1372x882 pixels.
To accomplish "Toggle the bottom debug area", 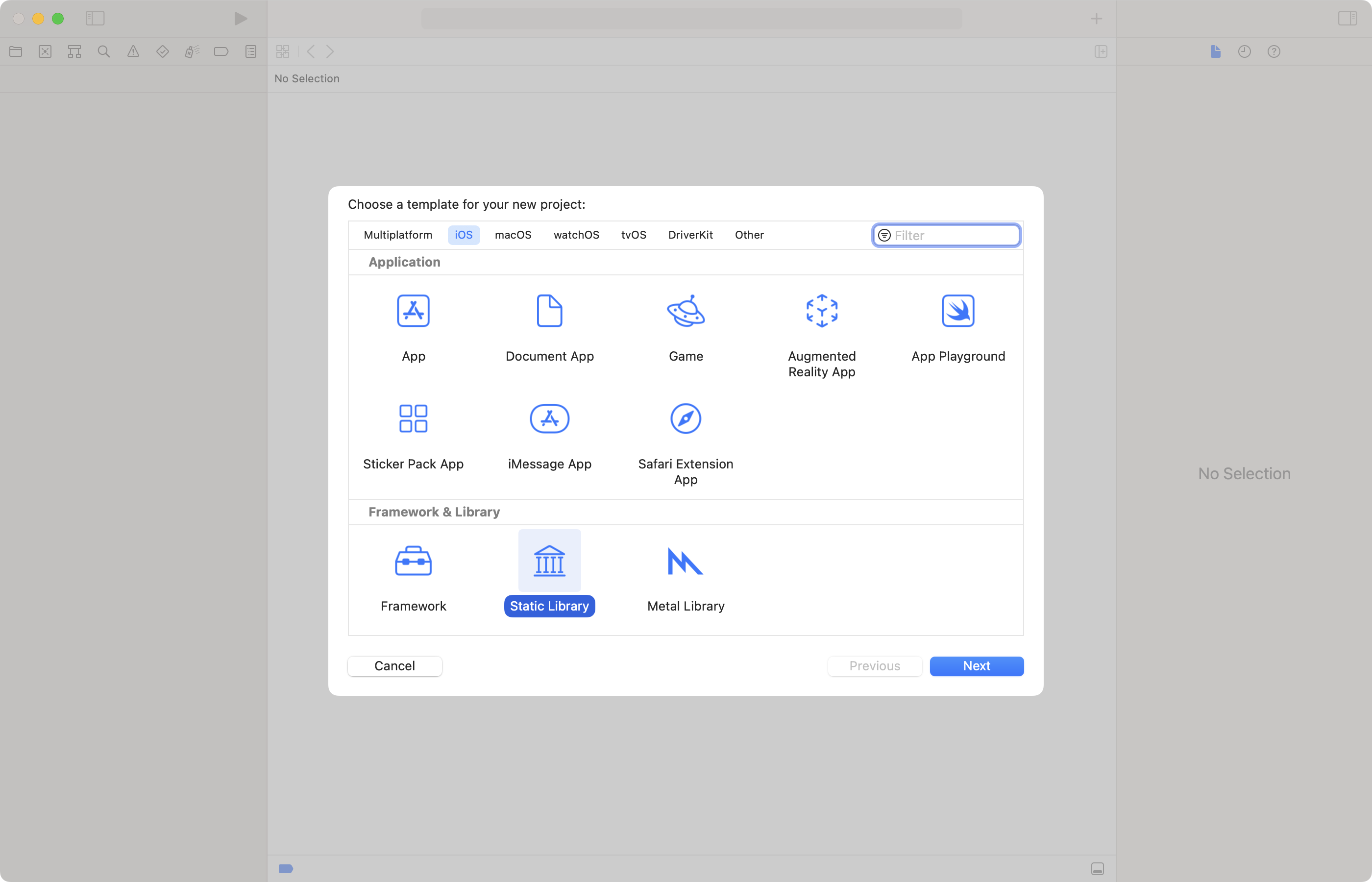I will pyautogui.click(x=1097, y=869).
